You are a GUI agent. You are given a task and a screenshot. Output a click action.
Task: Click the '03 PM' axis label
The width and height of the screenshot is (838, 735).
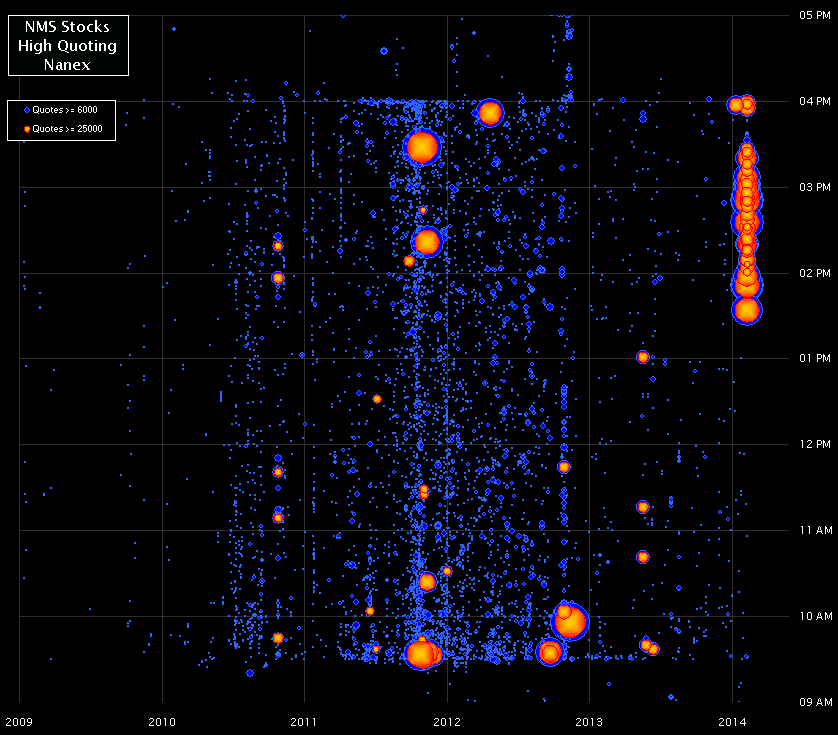(x=815, y=187)
